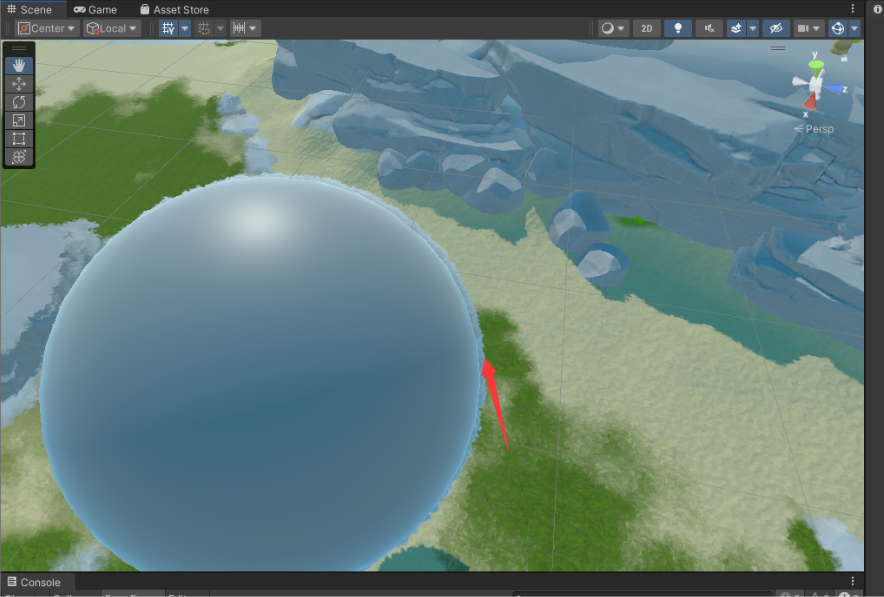Click the snap increment ruler icon

(x=238, y=28)
